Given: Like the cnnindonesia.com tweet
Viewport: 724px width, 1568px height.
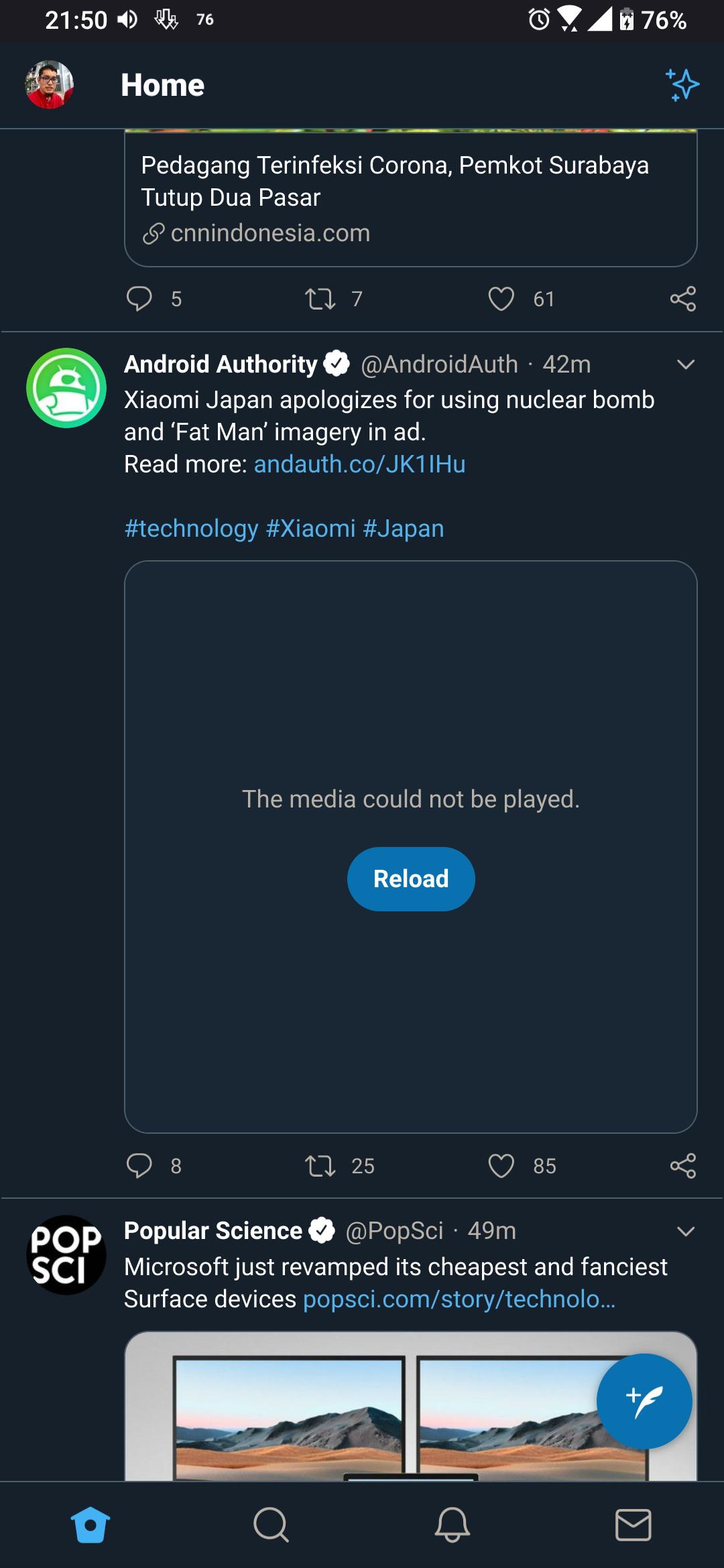Looking at the screenshot, I should coord(500,300).
